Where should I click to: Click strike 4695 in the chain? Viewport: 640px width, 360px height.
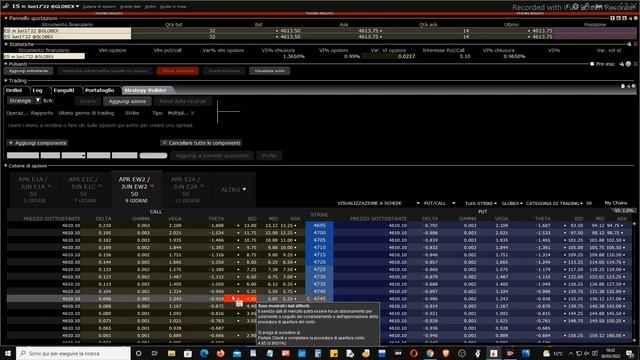tap(319, 225)
